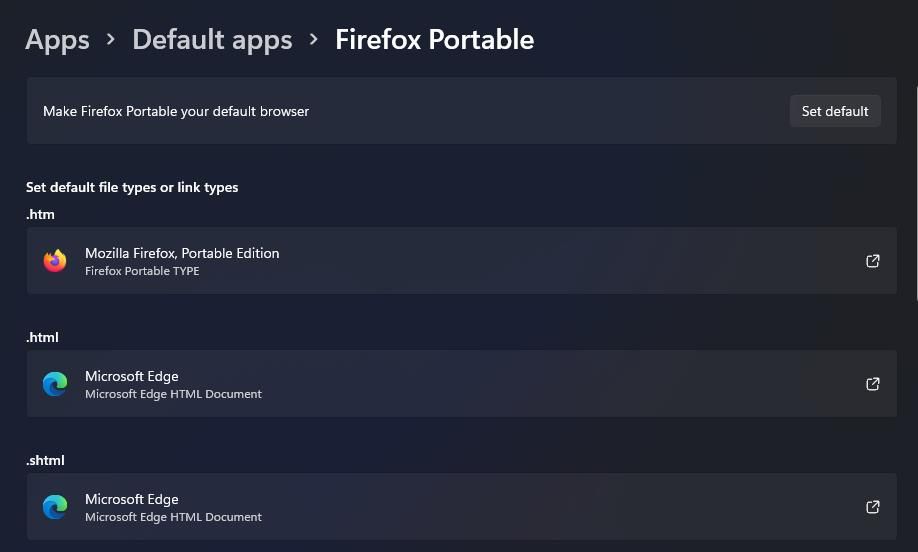The image size is (918, 552).
Task: Select the Mozilla Firefox, Portable Edition entry
Action: (182, 253)
